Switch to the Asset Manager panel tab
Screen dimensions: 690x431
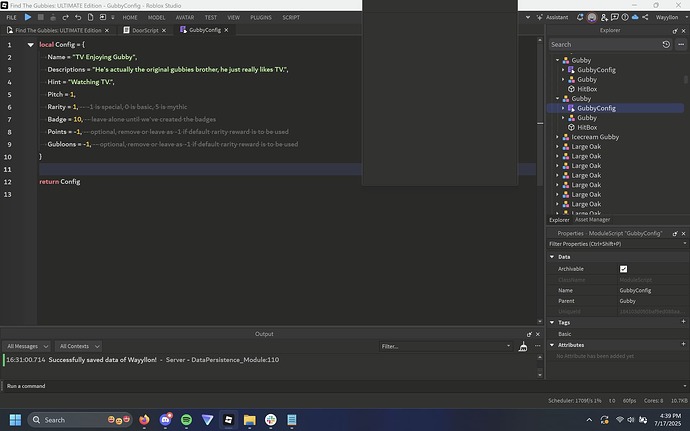coord(592,220)
